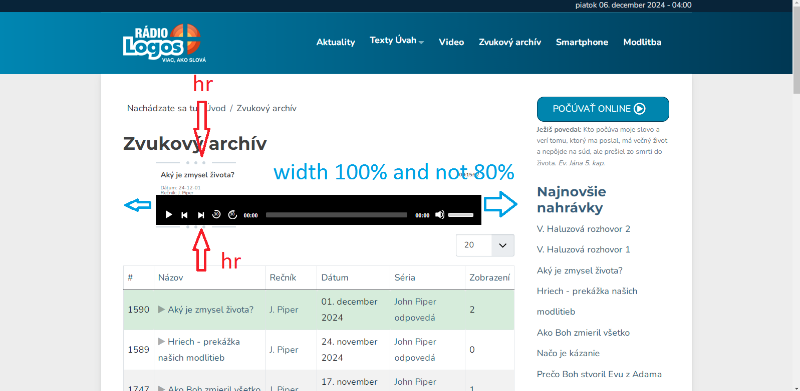Click the Najnovšie nahrávky heading
800x391 pixels.
click(571, 200)
